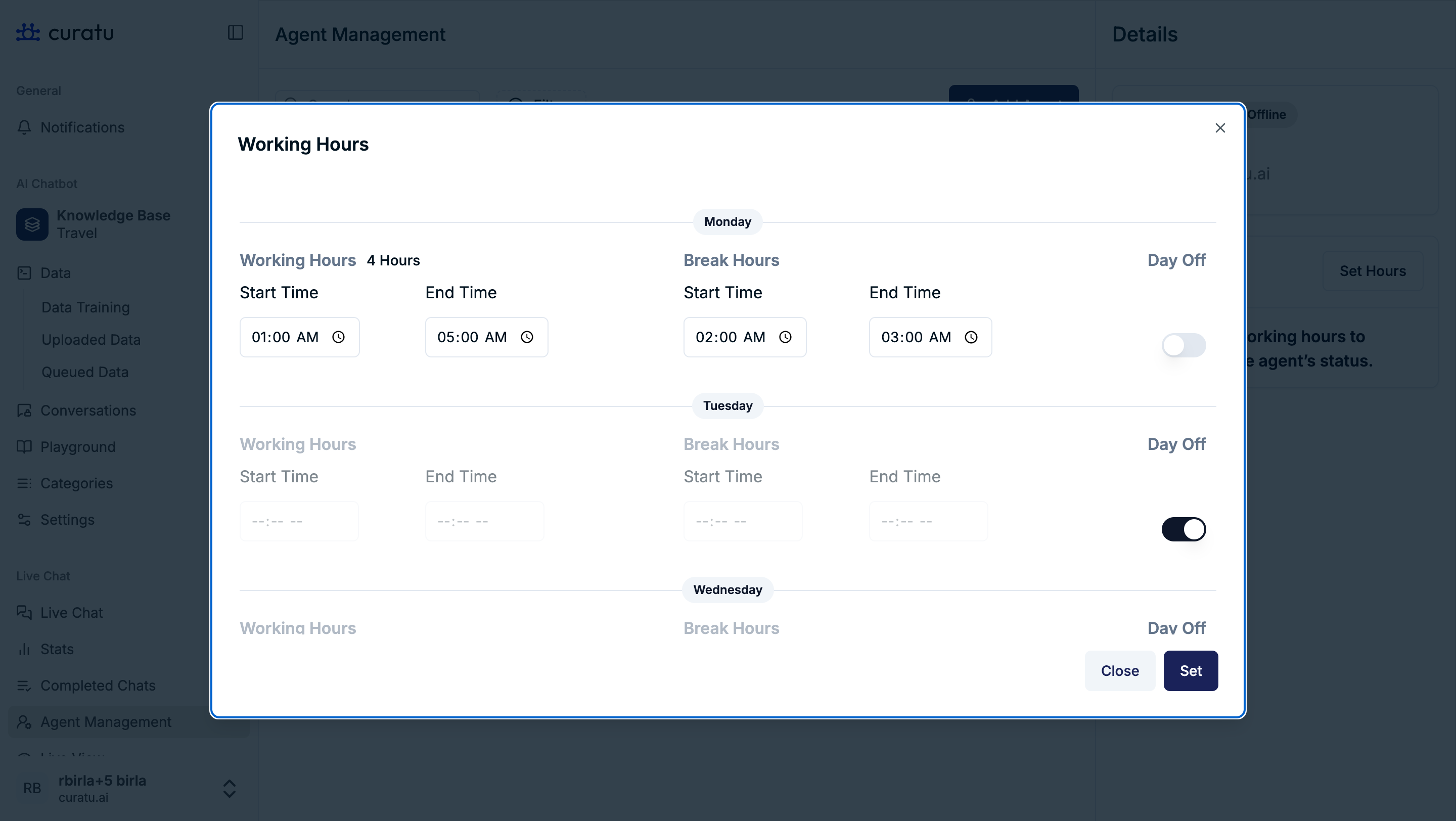Click the sidebar collapse panel icon
The width and height of the screenshot is (1456, 821).
[x=235, y=33]
